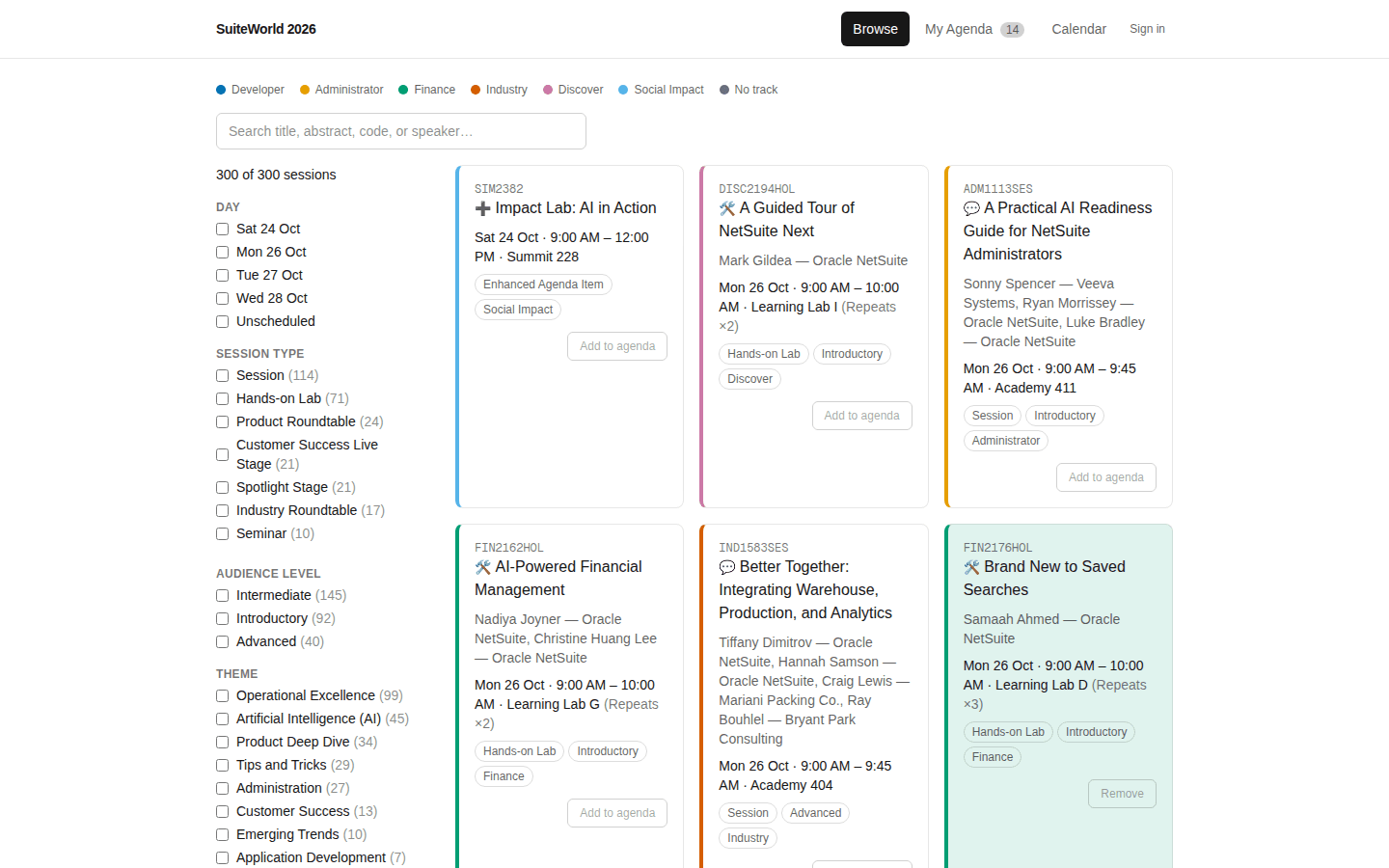Screen dimensions: 1389x868
Task: Click the speech bubble icon beside Better Together
Action: (727, 567)
